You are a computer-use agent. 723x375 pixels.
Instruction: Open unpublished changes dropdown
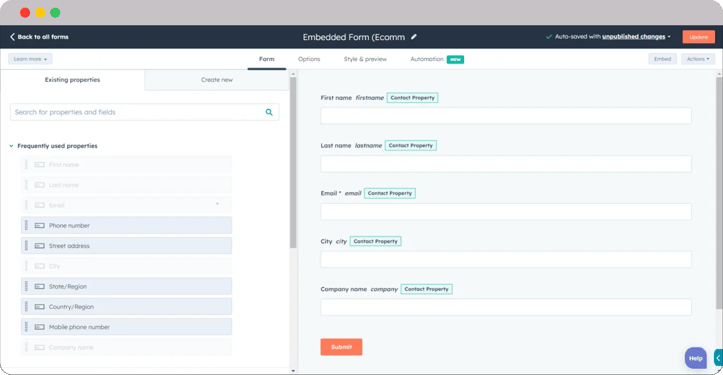636,36
